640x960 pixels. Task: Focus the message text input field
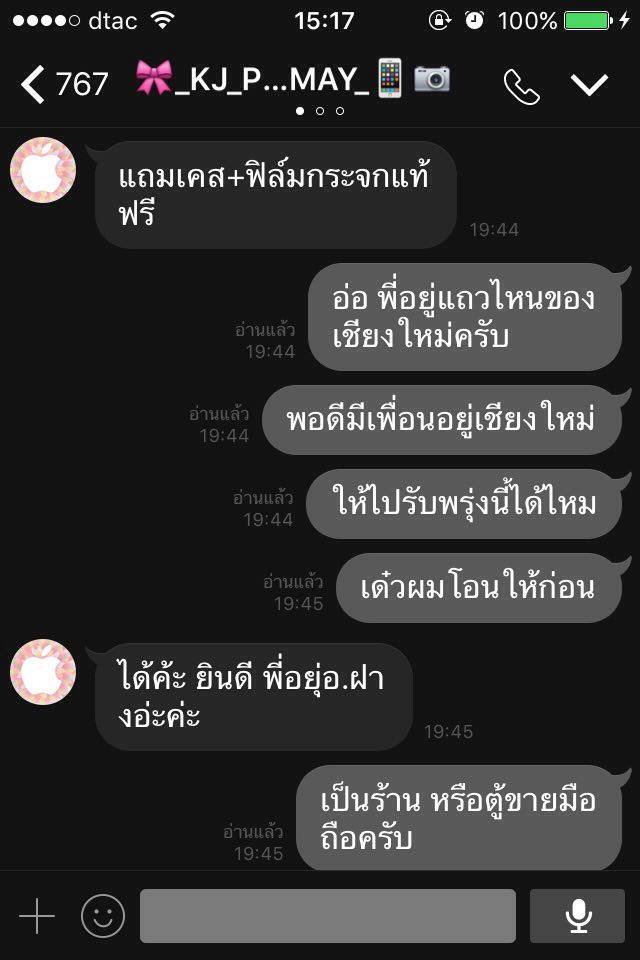328,916
